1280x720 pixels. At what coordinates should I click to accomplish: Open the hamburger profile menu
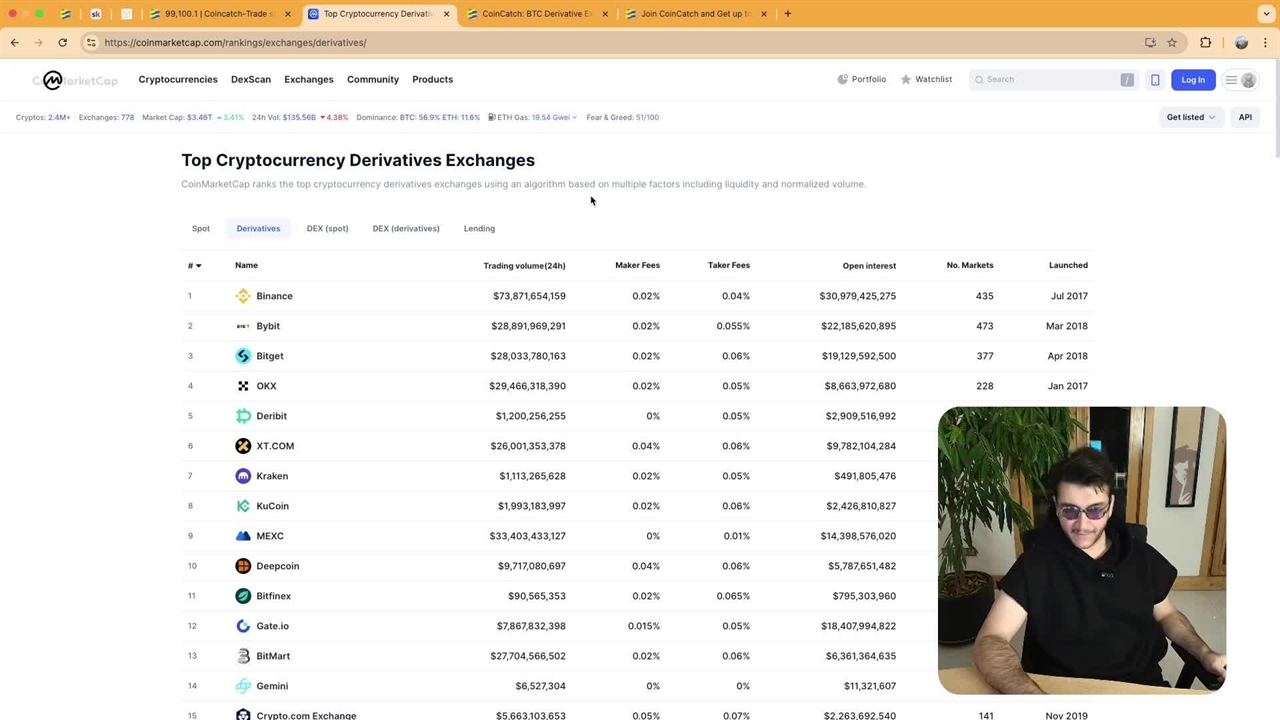tap(1240, 80)
